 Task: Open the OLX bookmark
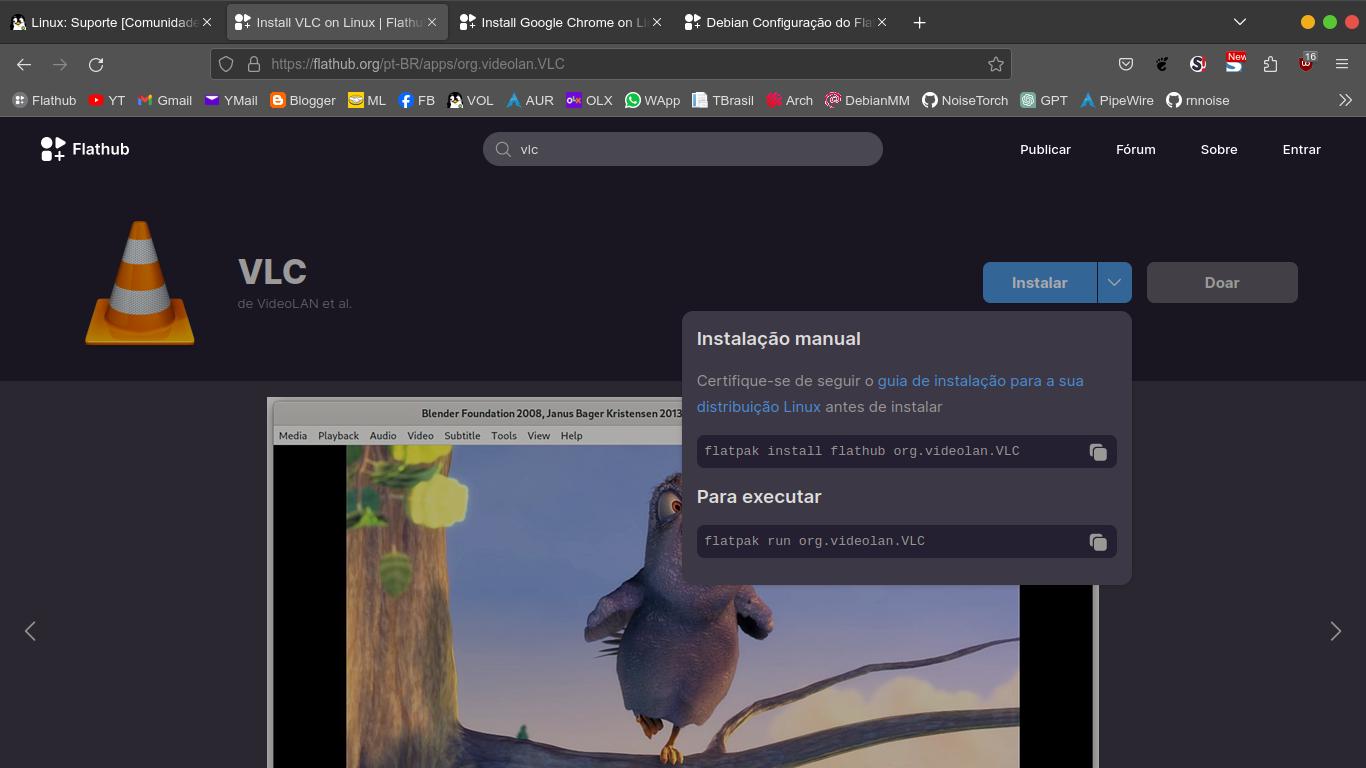click(x=589, y=100)
